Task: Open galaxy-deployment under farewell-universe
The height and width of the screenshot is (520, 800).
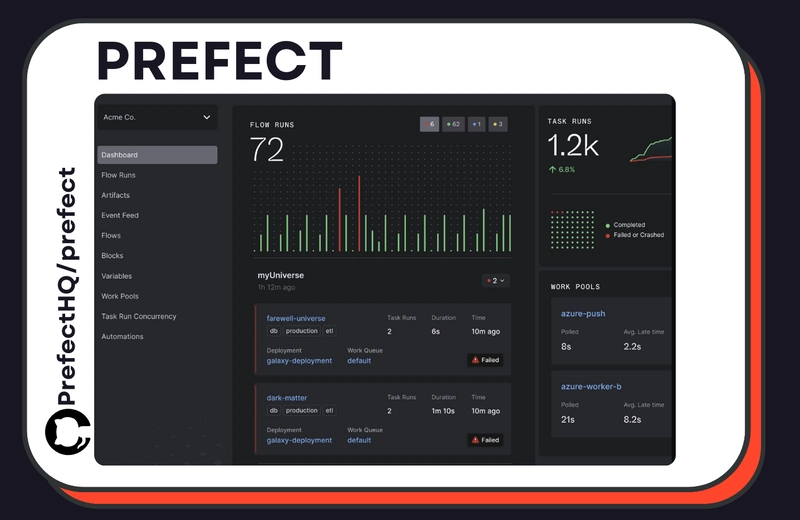Action: (299, 361)
